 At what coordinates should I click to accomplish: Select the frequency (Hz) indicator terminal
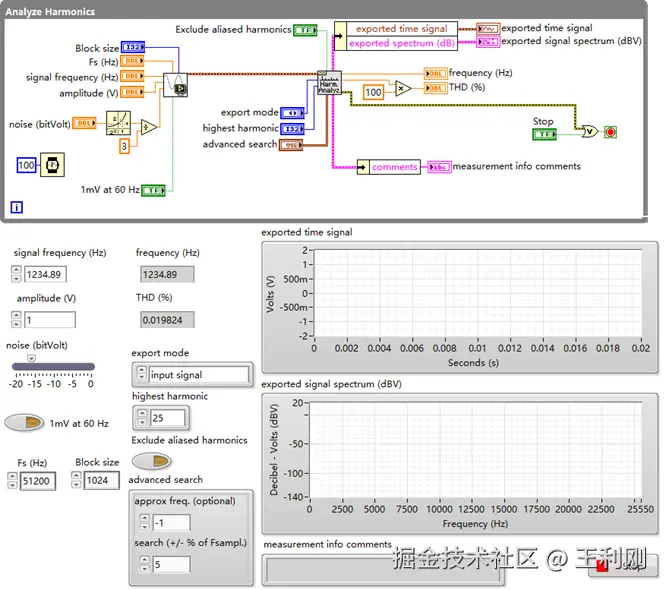tap(435, 73)
